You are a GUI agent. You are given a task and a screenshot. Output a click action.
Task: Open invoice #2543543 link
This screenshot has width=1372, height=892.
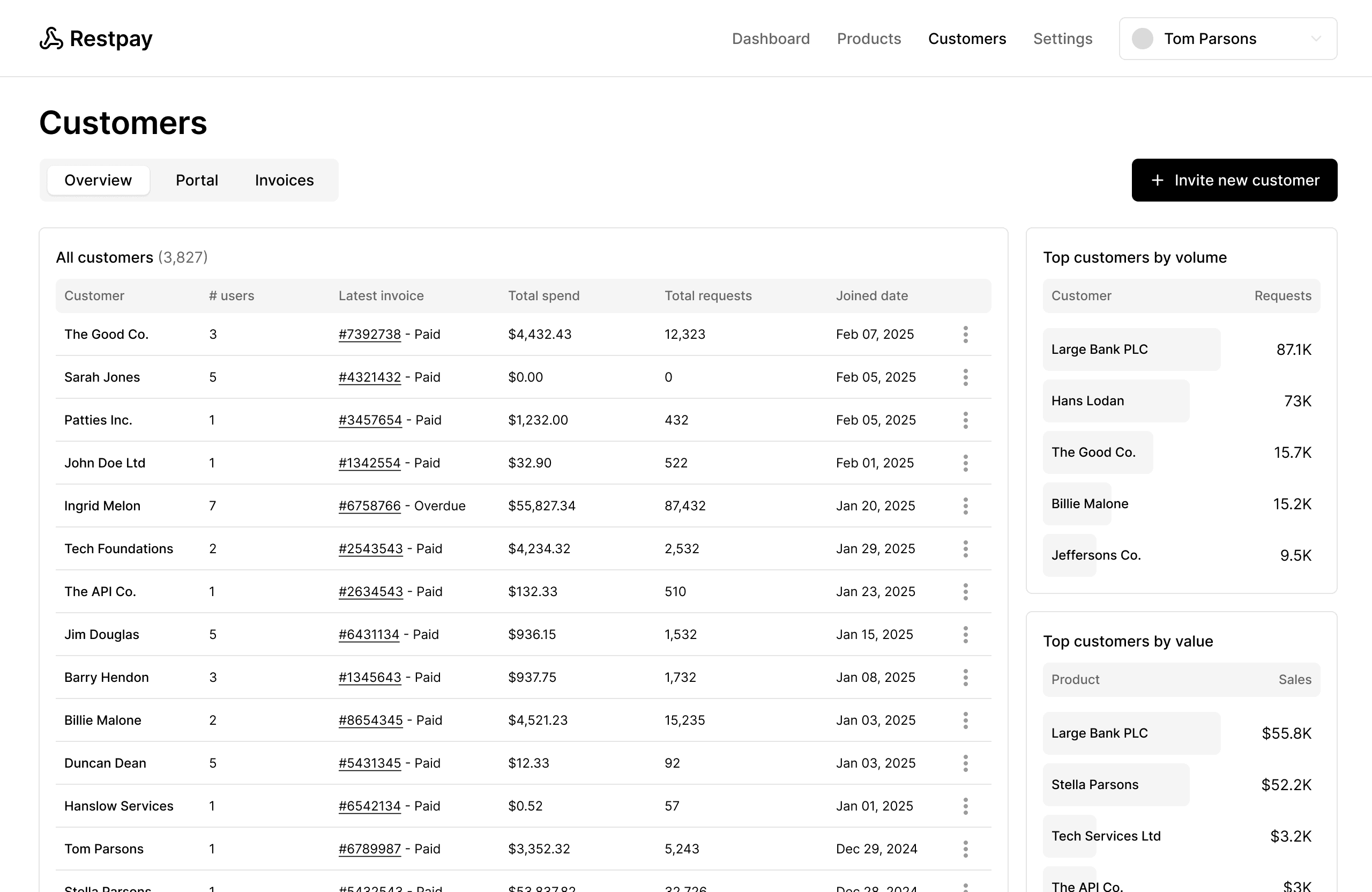pos(371,549)
